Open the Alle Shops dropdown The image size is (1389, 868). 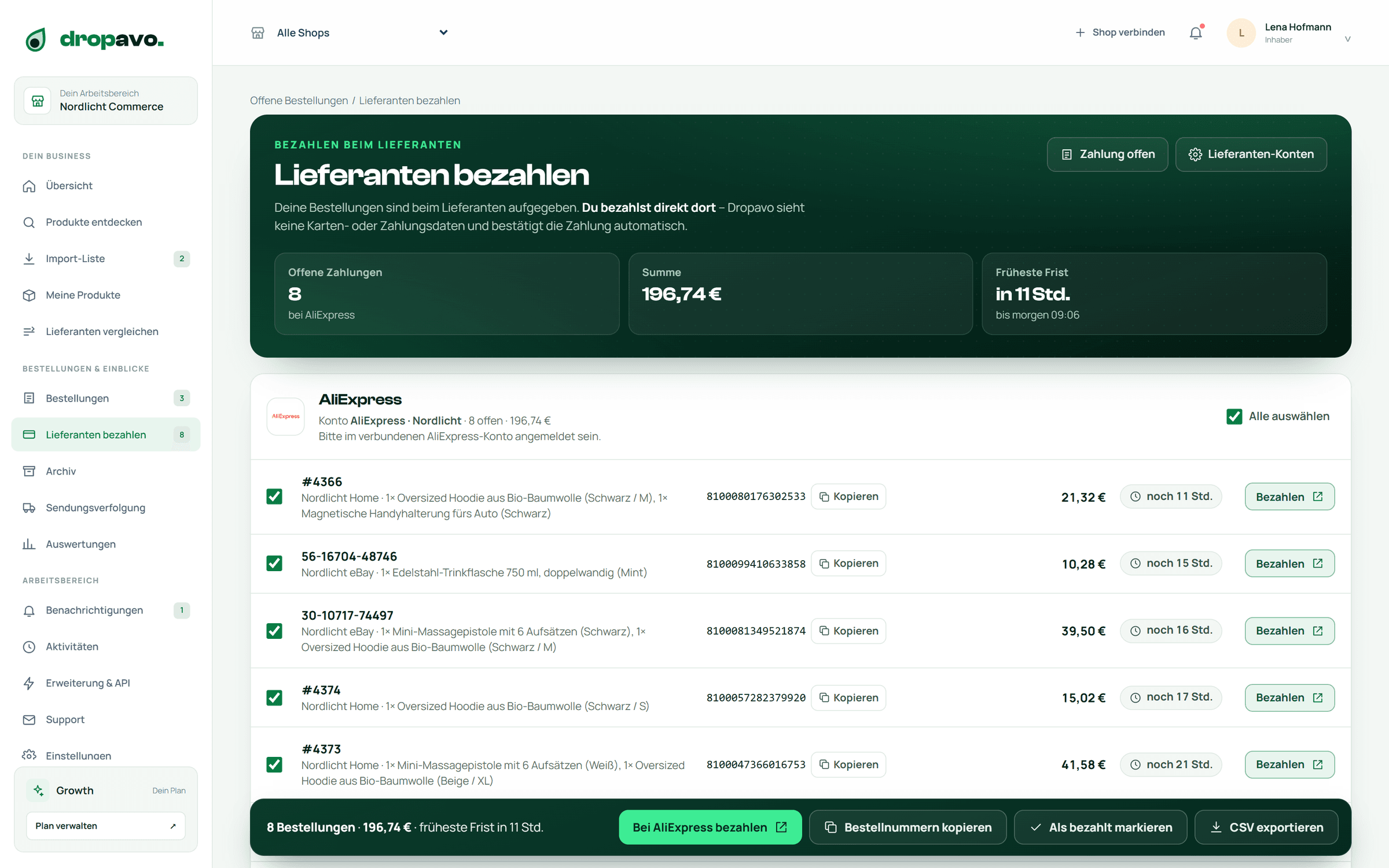[350, 33]
